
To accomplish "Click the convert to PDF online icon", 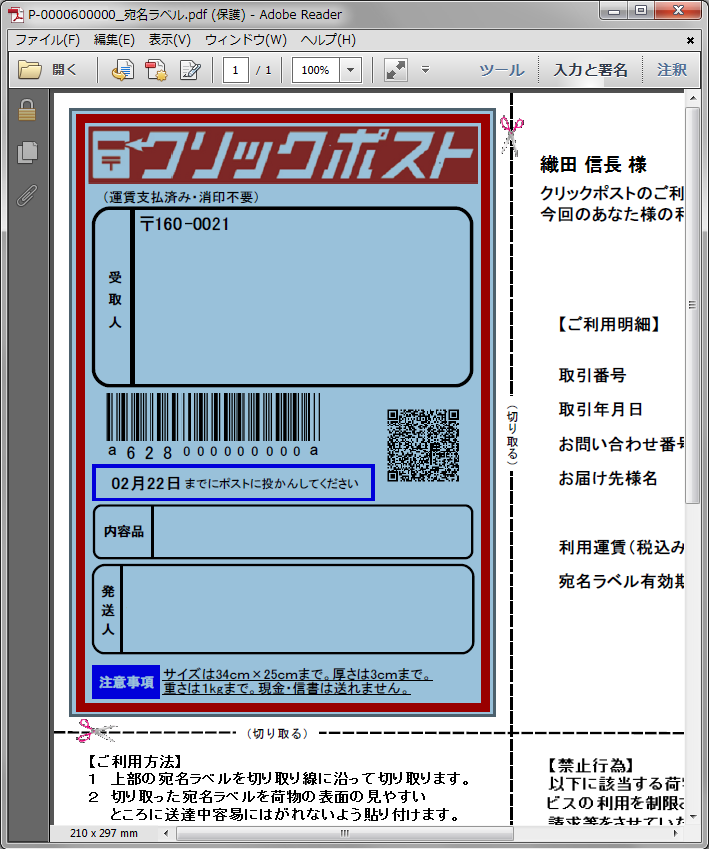I will pyautogui.click(x=123, y=70).
